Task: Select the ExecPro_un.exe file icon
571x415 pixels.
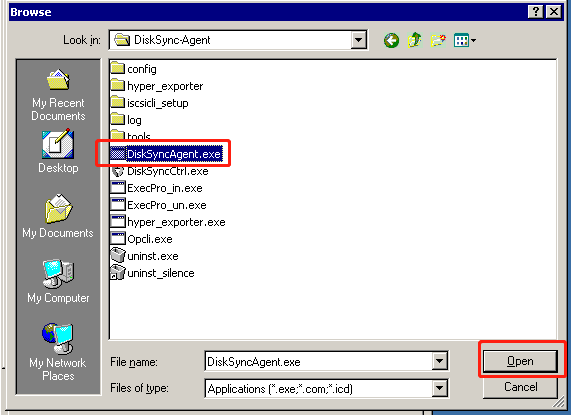Action: [118, 205]
